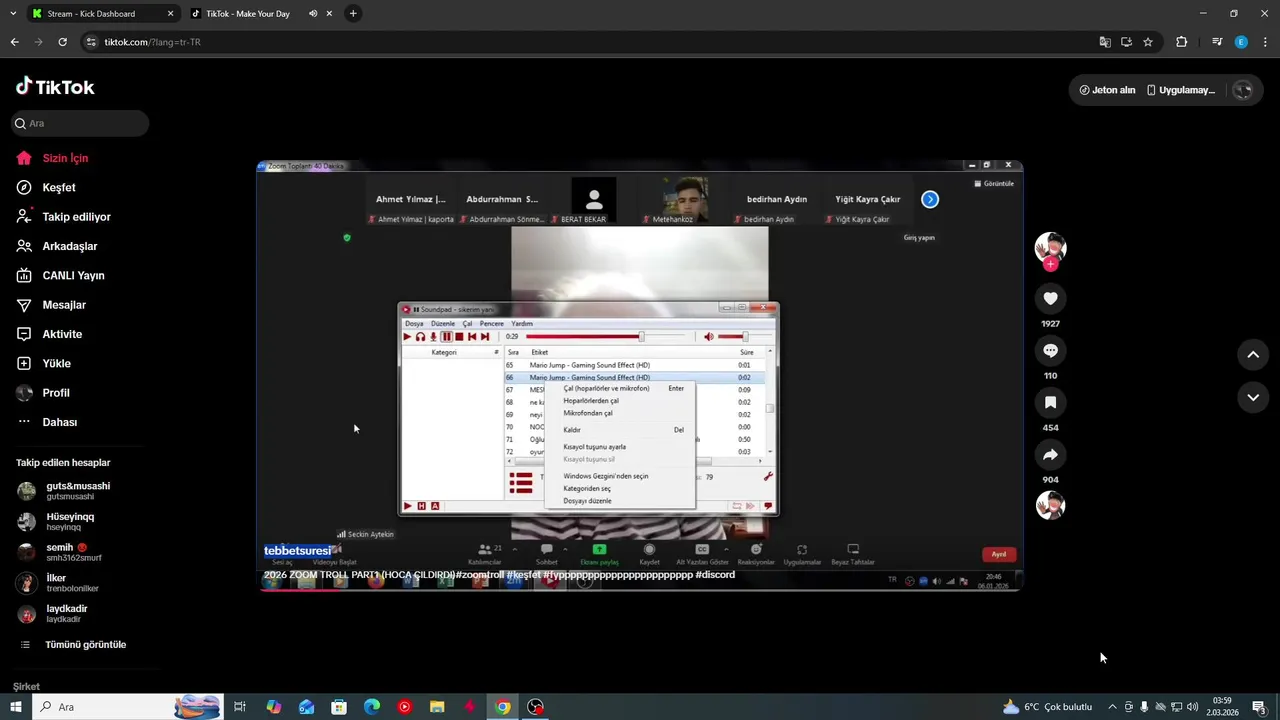Viewport: 1280px width, 720px height.
Task: Mute the TikTok tab audio
Action: [x=313, y=14]
